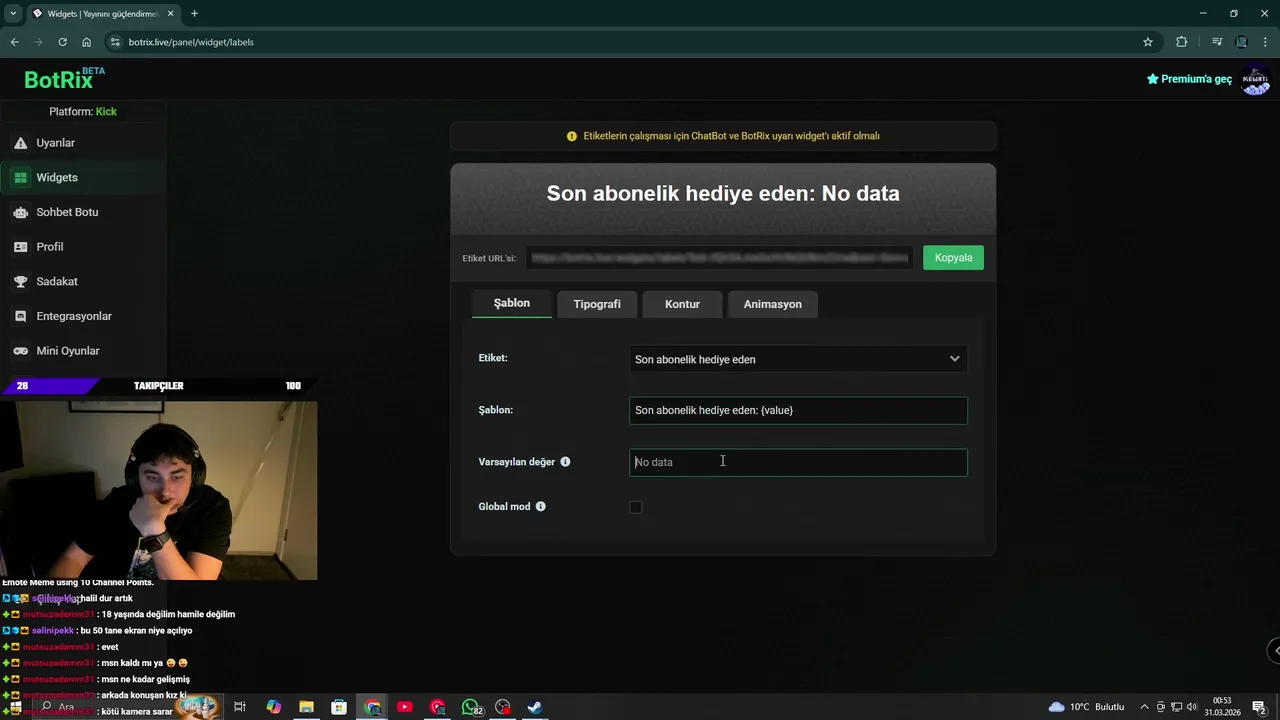1280x720 pixels.
Task: Click the Şablon text input
Action: coord(798,411)
